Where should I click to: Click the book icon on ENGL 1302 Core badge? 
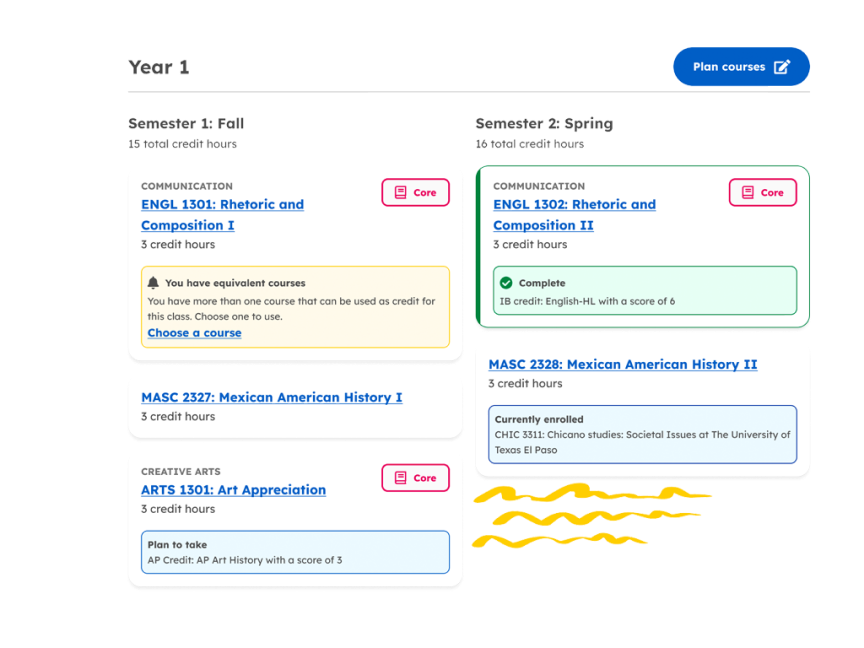tap(747, 193)
